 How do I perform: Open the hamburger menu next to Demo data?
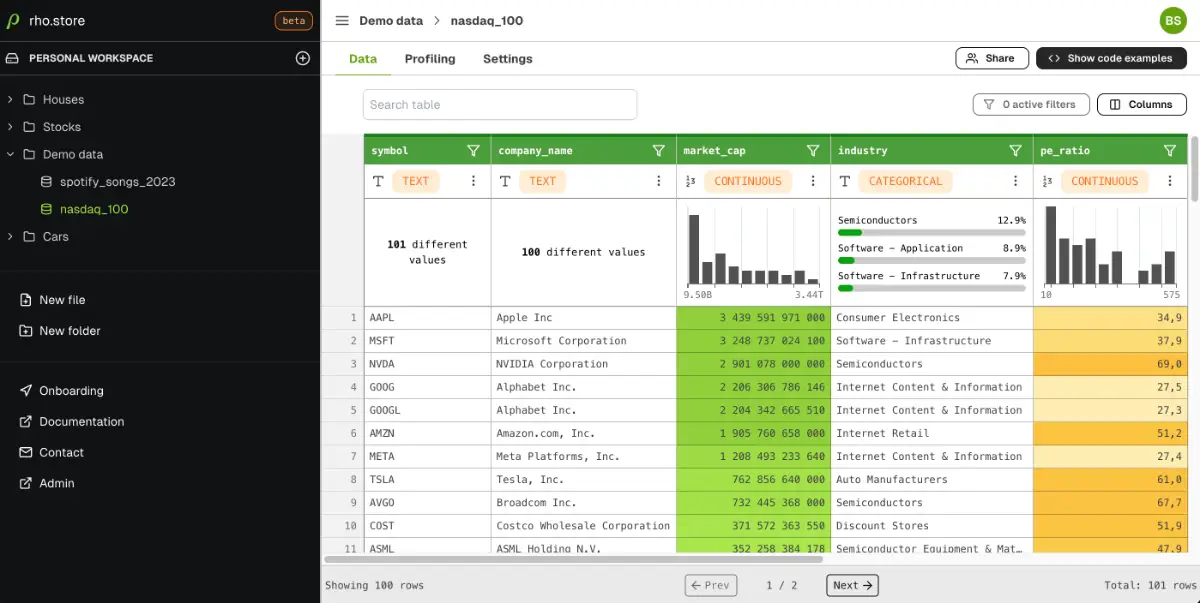342,21
